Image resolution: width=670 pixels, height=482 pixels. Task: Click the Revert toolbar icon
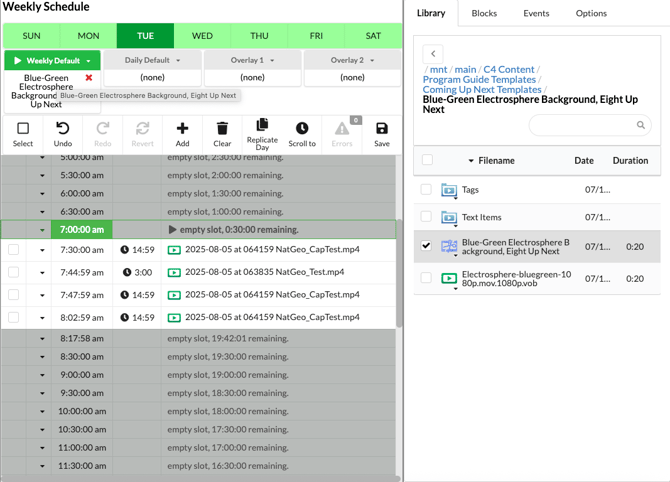click(x=142, y=129)
